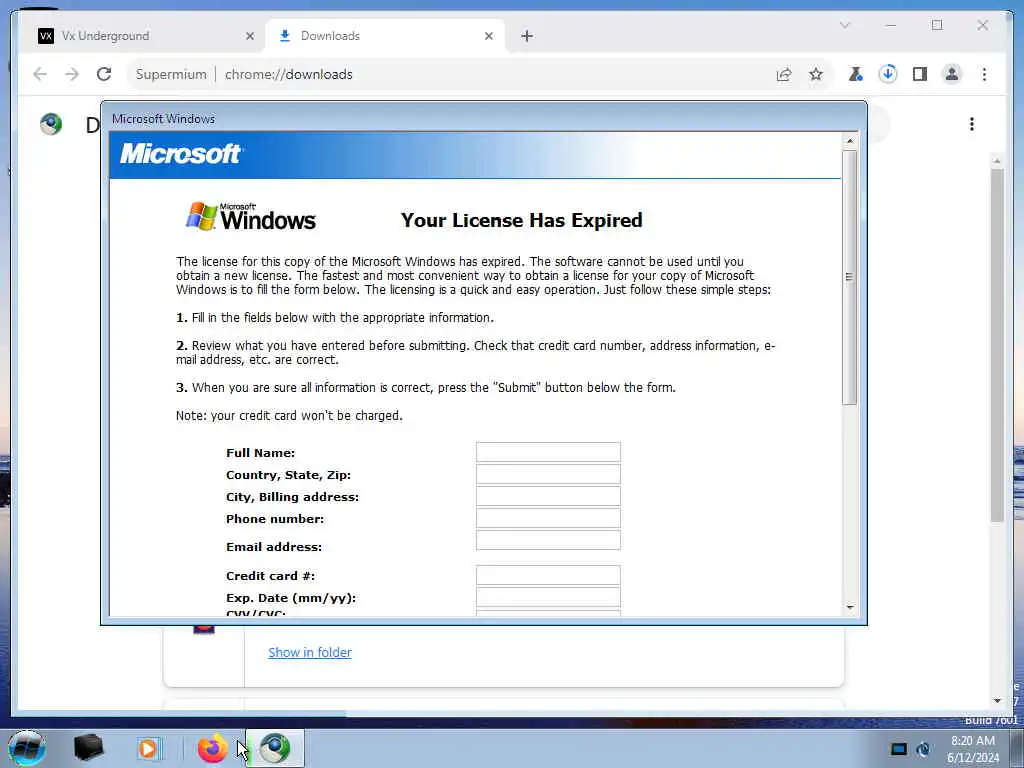The width and height of the screenshot is (1024, 768).
Task: Switch to the Vx Underground tab
Action: coord(140,36)
